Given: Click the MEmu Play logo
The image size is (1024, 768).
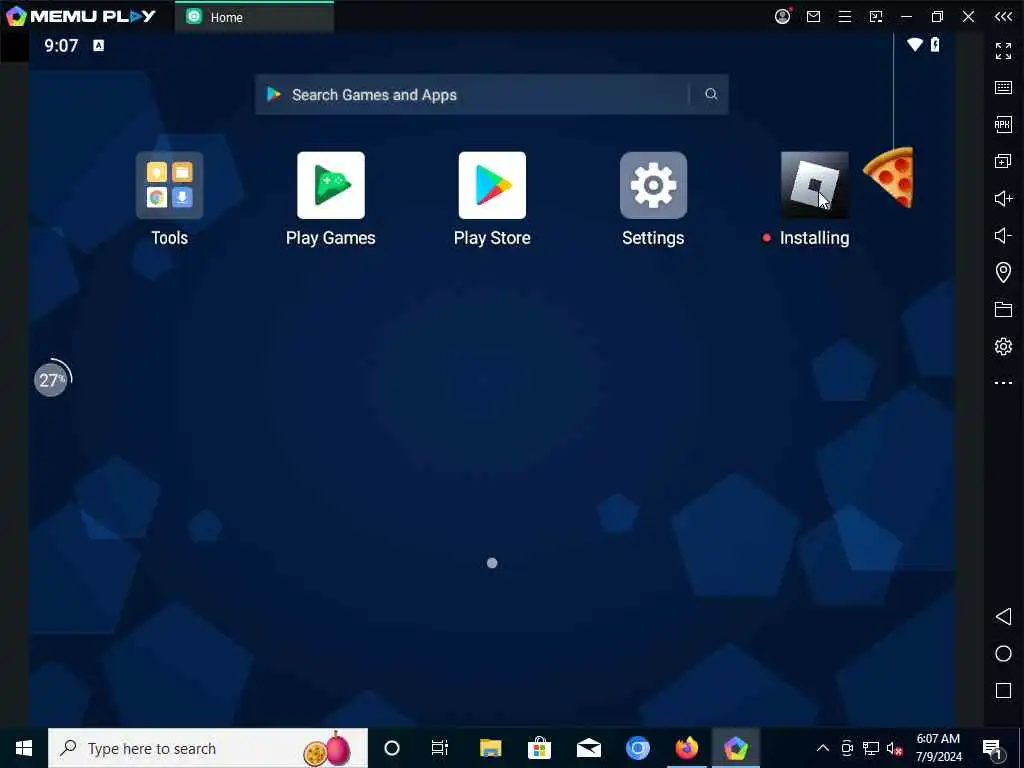Looking at the screenshot, I should (x=80, y=16).
